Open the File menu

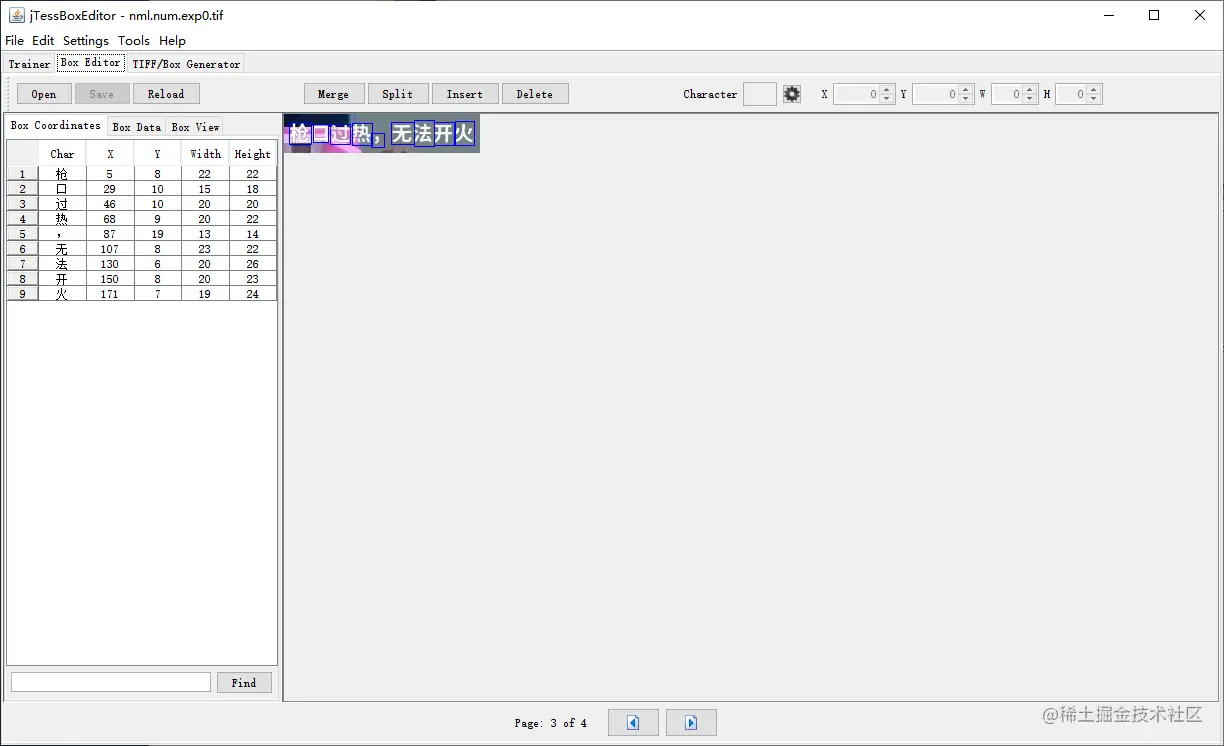15,41
